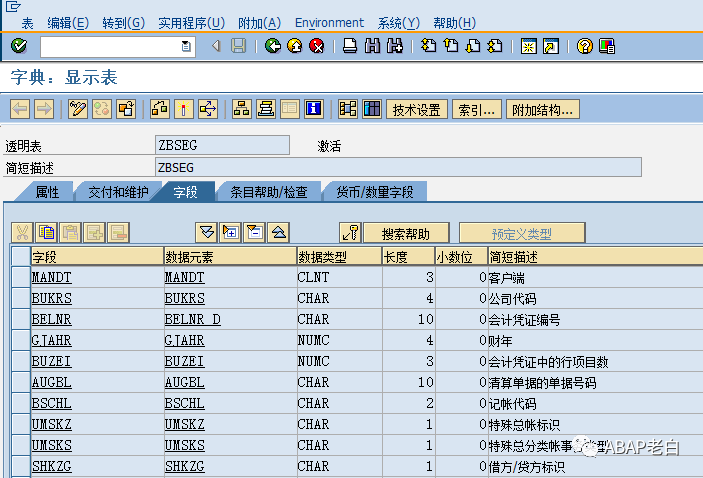Click the 数据类型 column header

coord(339,257)
